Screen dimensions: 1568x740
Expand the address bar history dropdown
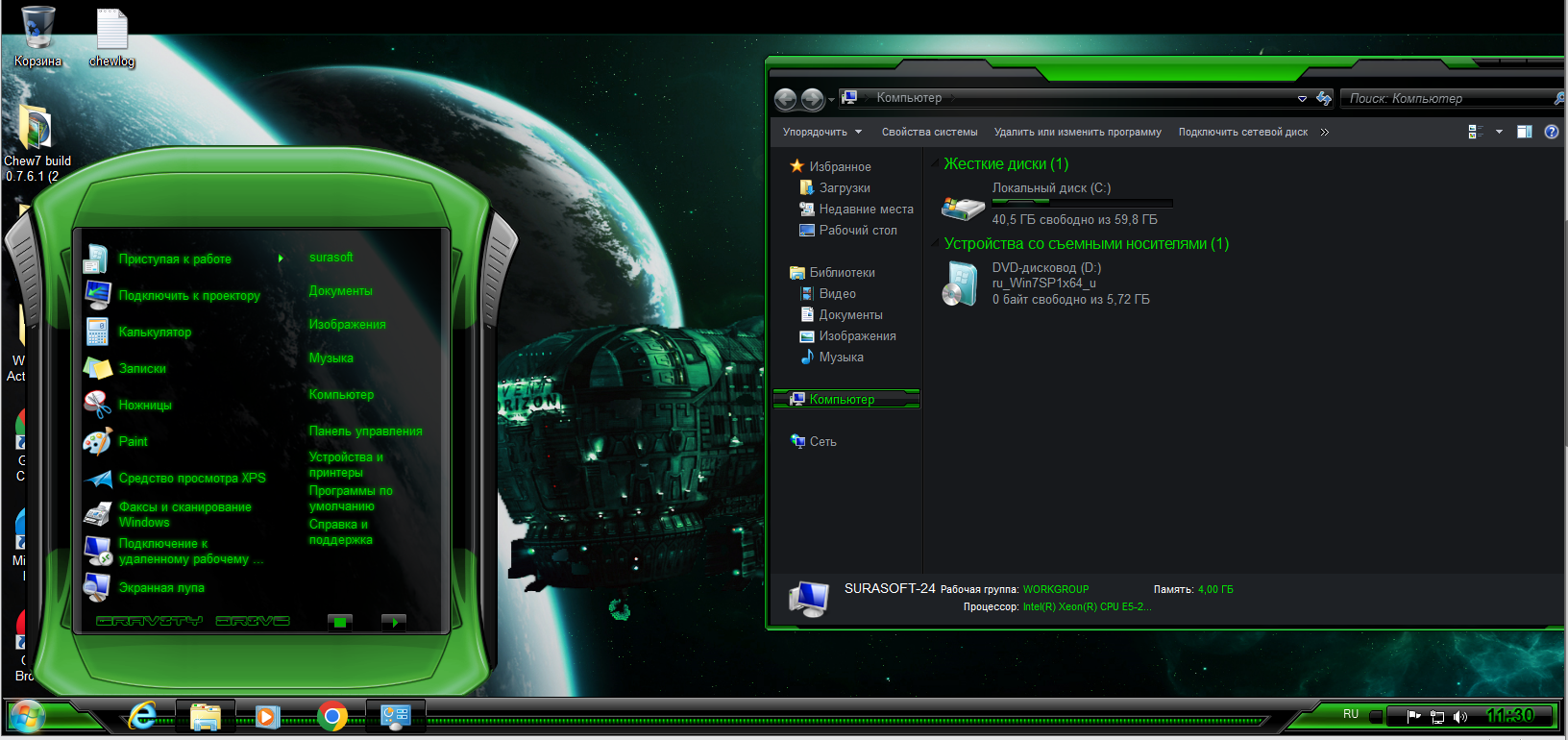tap(1302, 99)
